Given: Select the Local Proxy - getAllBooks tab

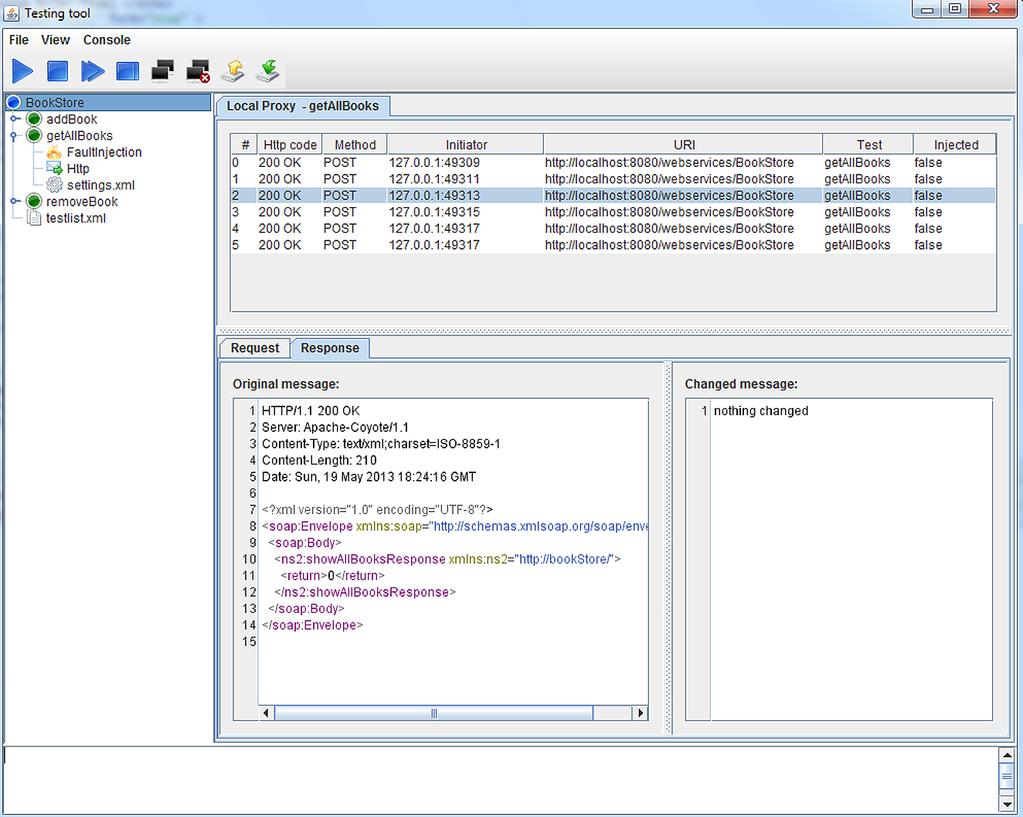Looking at the screenshot, I should 303,106.
